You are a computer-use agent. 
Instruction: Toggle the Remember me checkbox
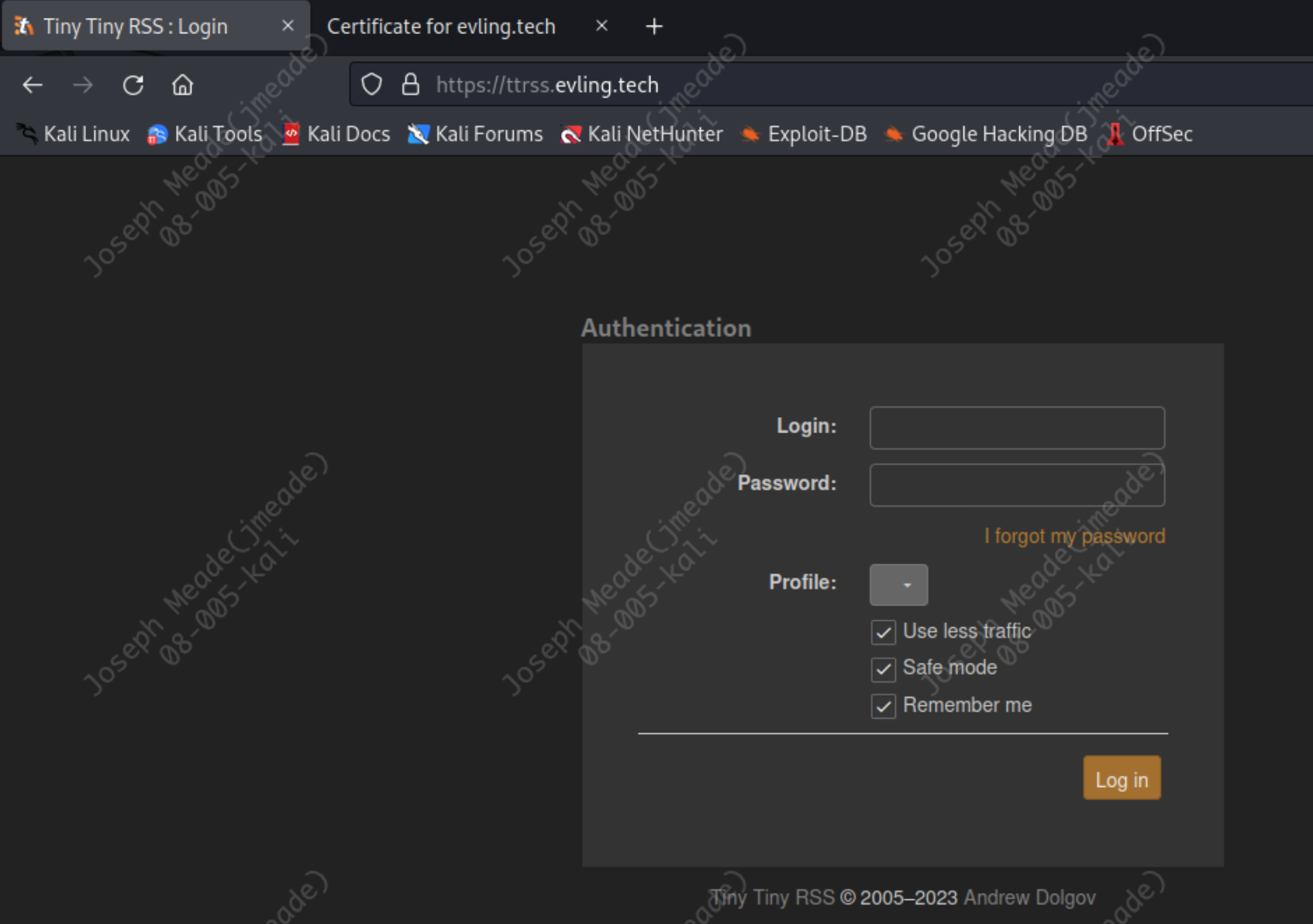884,705
